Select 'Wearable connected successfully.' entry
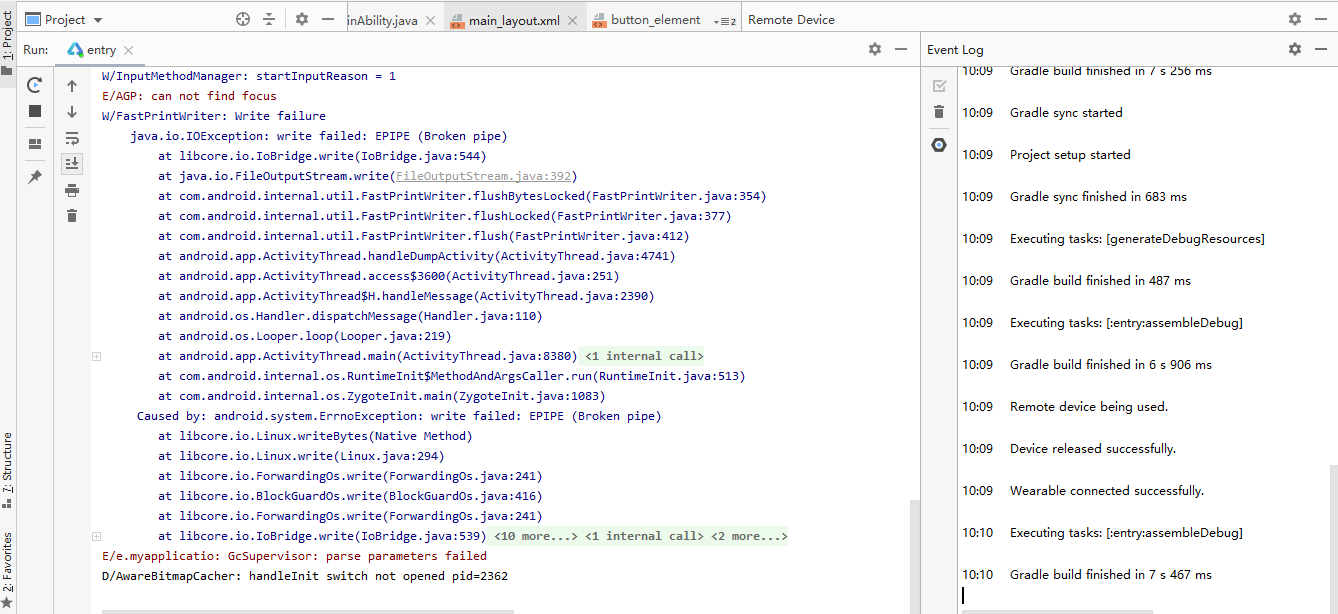This screenshot has width=1338, height=614. pyautogui.click(x=1107, y=491)
